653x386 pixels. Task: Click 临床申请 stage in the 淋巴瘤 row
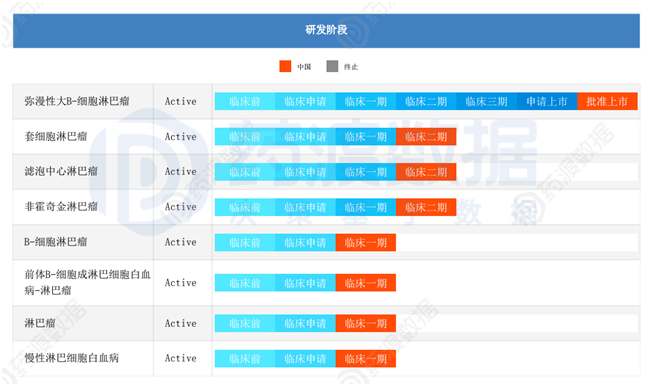point(305,323)
